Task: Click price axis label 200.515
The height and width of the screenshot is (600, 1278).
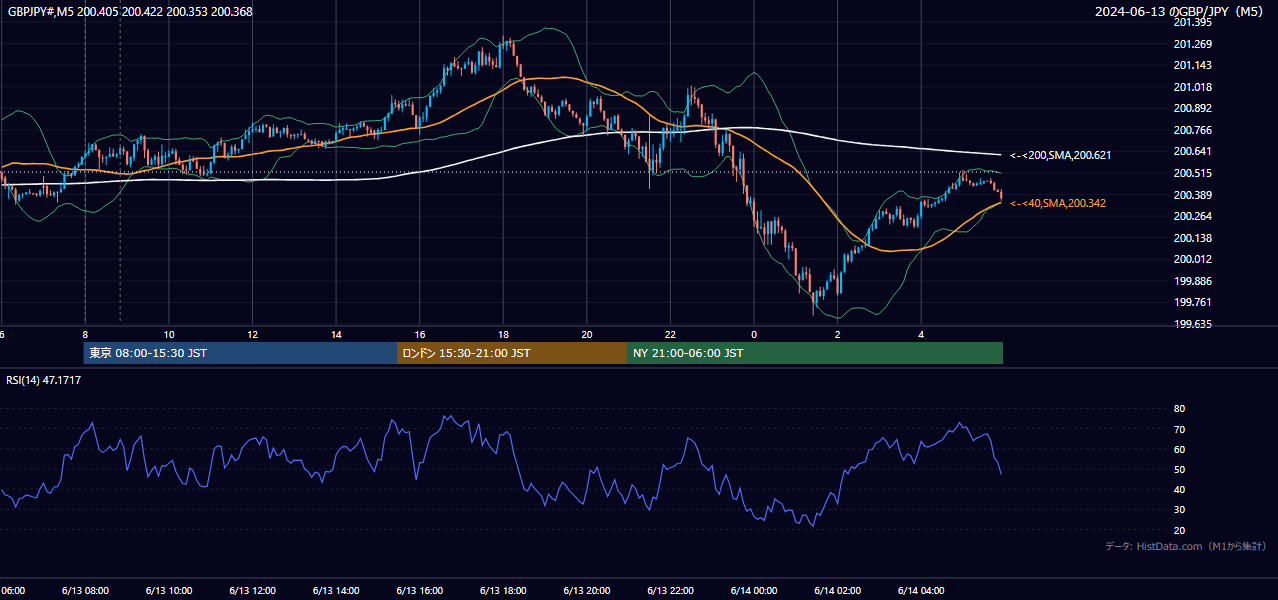Action: coord(1193,173)
